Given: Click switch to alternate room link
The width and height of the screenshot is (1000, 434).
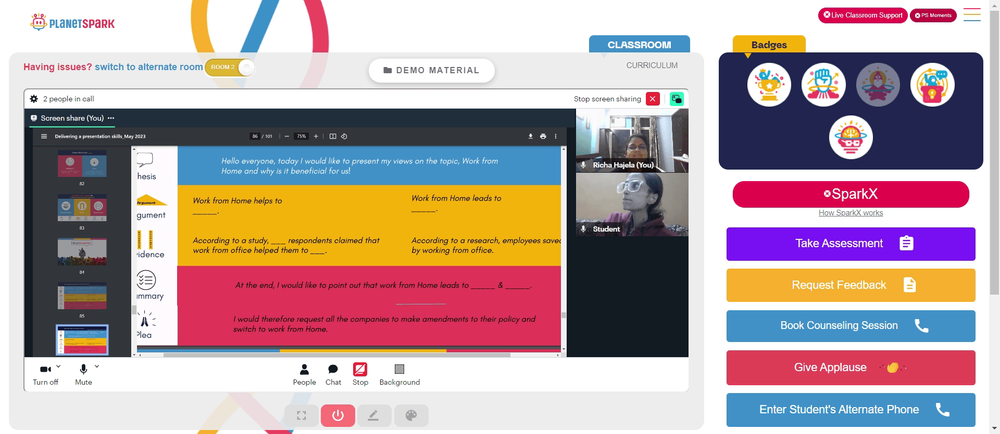Looking at the screenshot, I should 149,67.
